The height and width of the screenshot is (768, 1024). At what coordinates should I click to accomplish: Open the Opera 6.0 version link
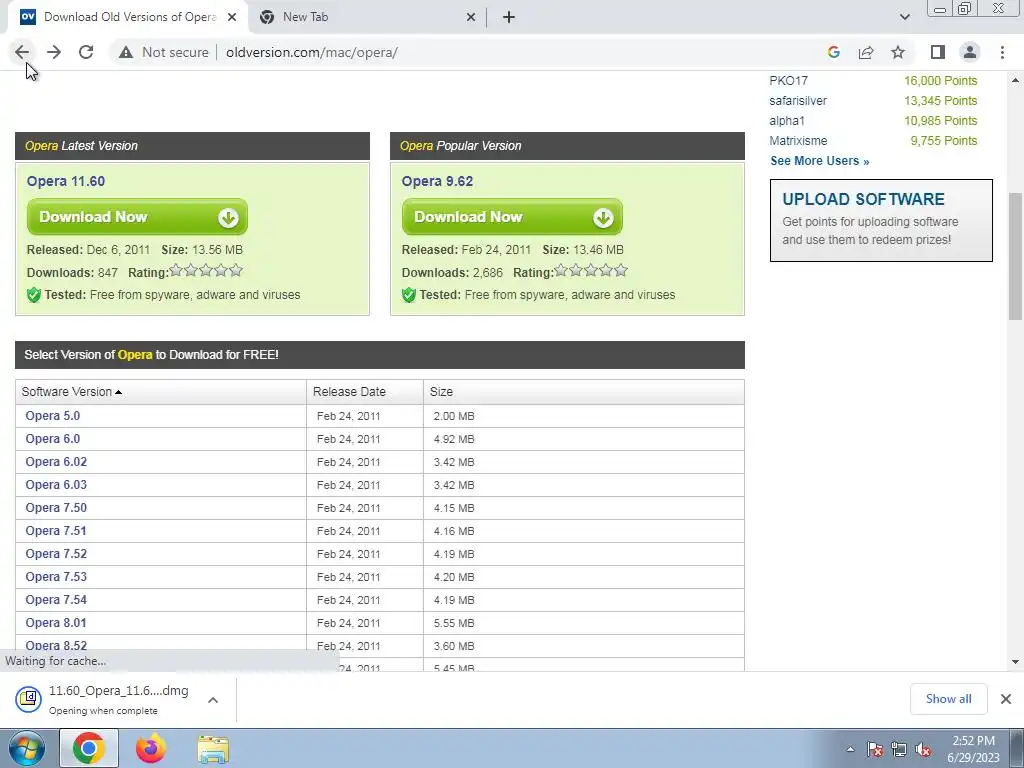pos(52,439)
